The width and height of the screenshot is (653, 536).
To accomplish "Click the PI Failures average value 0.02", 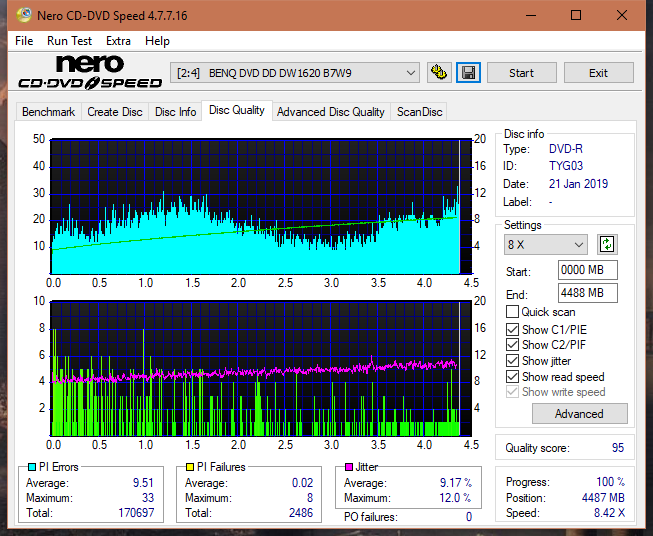I will point(302,482).
